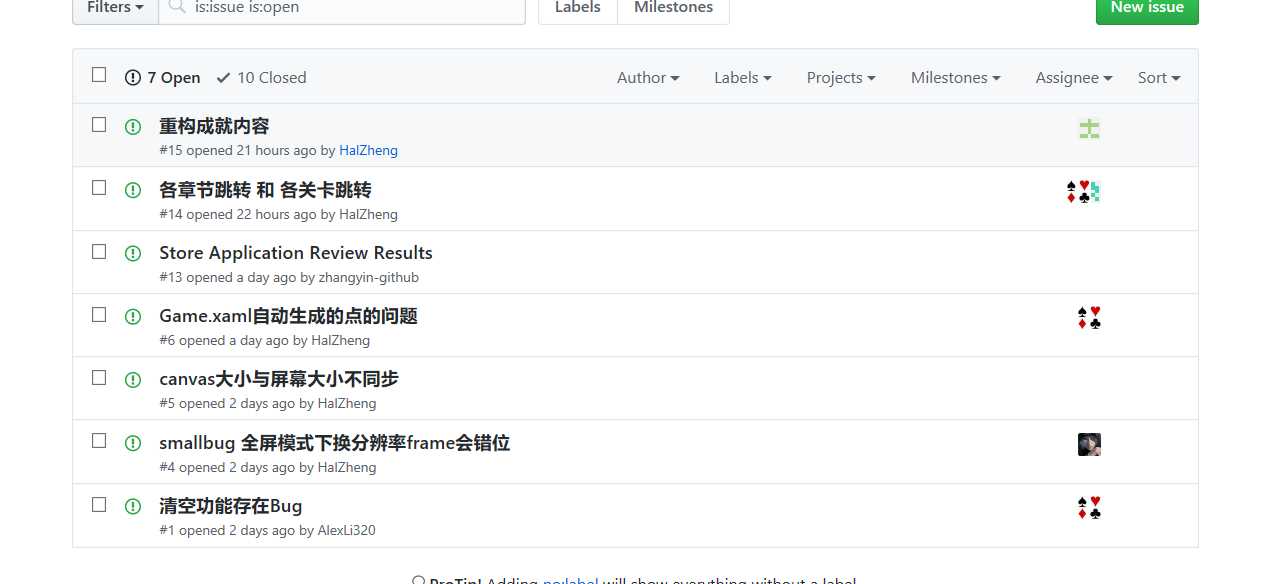Click open-issue icon beside Game.xaml自动生成的点的问题
The height and width of the screenshot is (584, 1273).
pyautogui.click(x=133, y=316)
